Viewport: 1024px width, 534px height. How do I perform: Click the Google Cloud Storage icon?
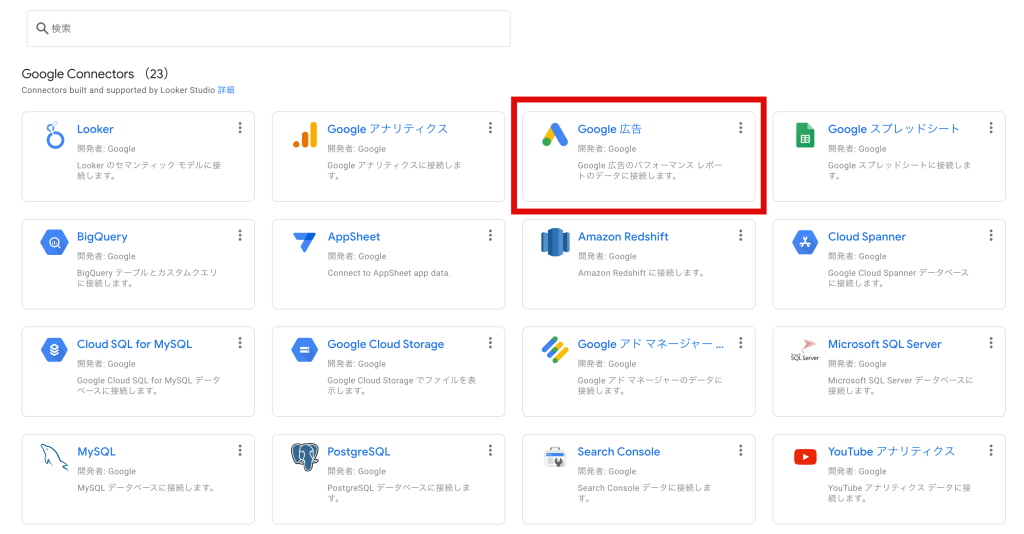coord(305,350)
